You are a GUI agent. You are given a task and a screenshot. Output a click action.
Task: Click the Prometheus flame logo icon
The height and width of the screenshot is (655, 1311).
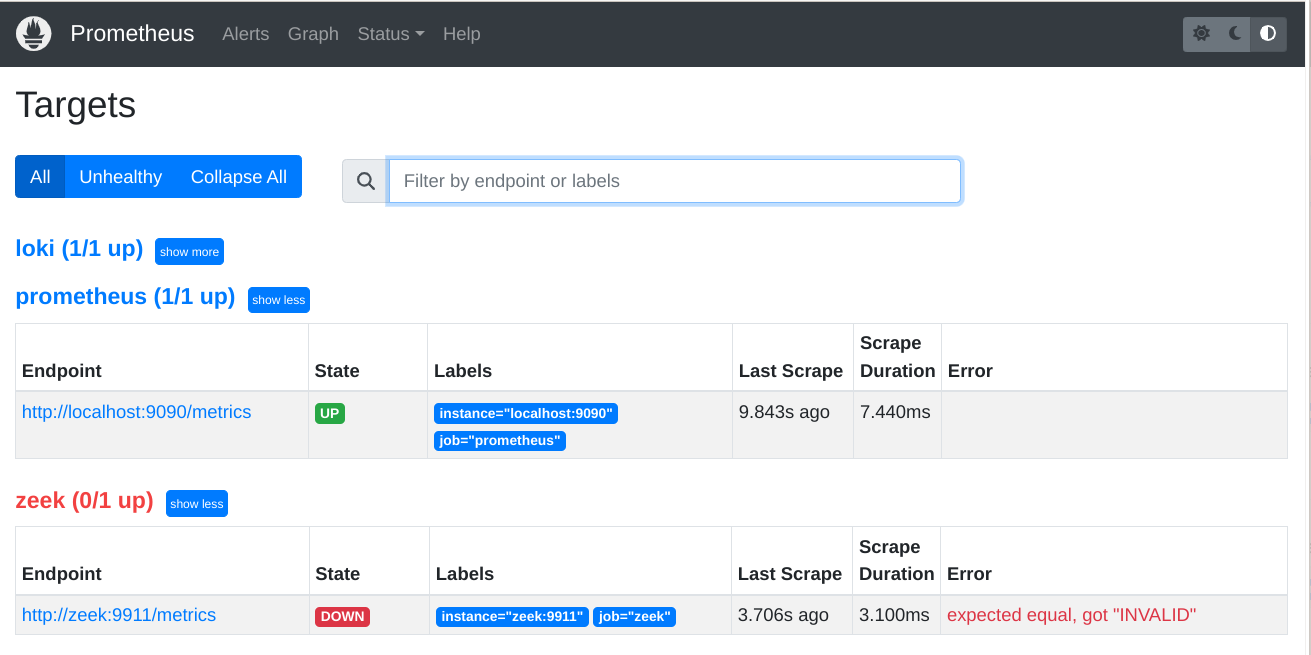coord(34,34)
